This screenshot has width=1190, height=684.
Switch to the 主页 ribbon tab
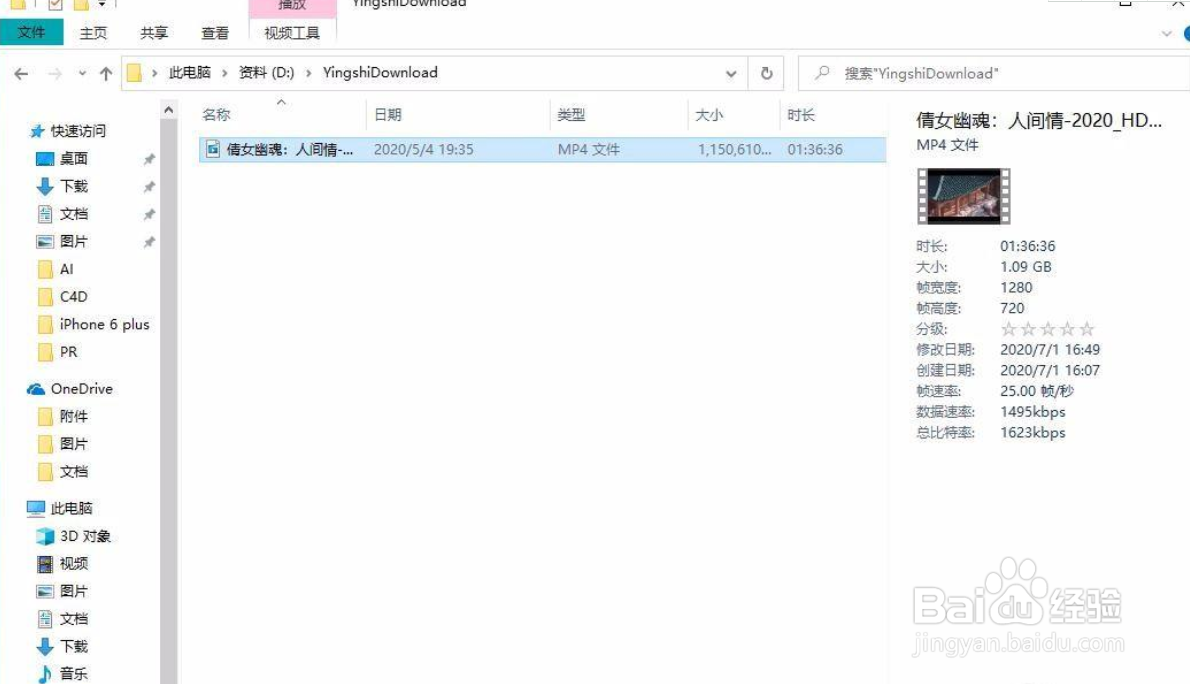click(x=93, y=33)
